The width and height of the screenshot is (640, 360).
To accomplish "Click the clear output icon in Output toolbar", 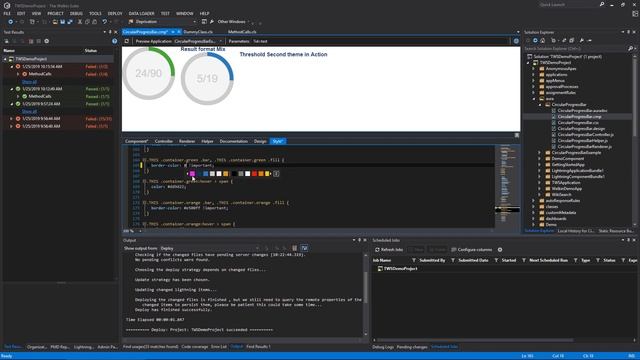I will 294,248.
